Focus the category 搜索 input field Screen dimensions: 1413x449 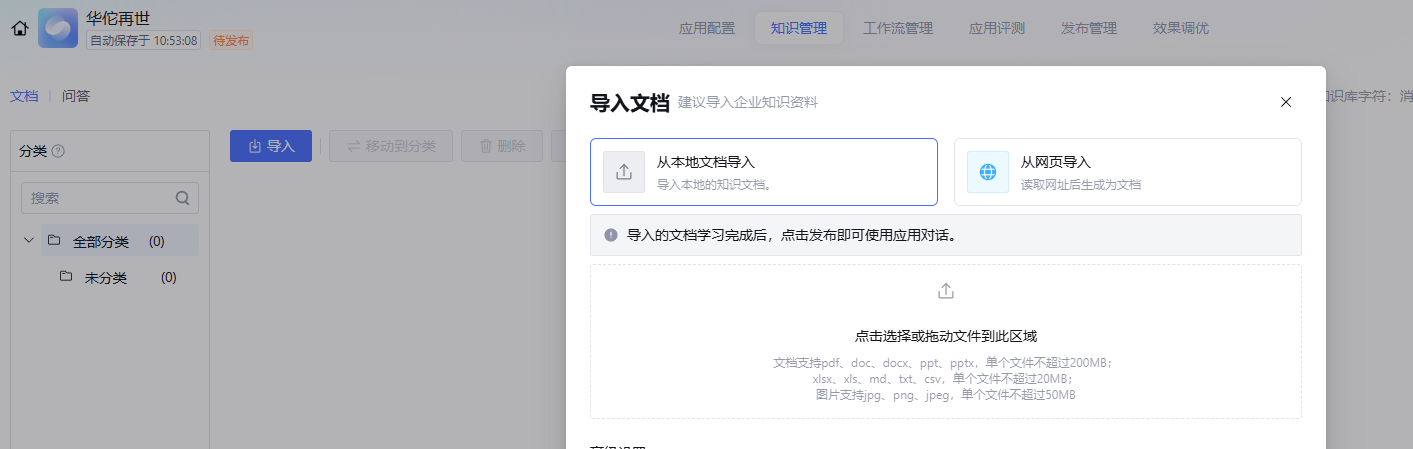point(98,198)
